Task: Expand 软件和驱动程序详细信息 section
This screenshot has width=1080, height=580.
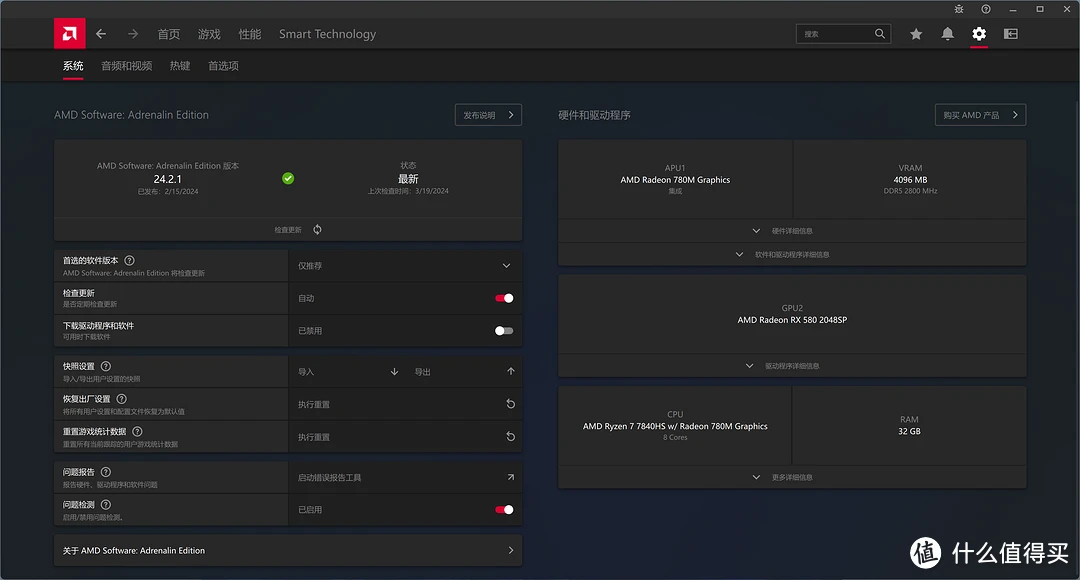Action: (792, 254)
